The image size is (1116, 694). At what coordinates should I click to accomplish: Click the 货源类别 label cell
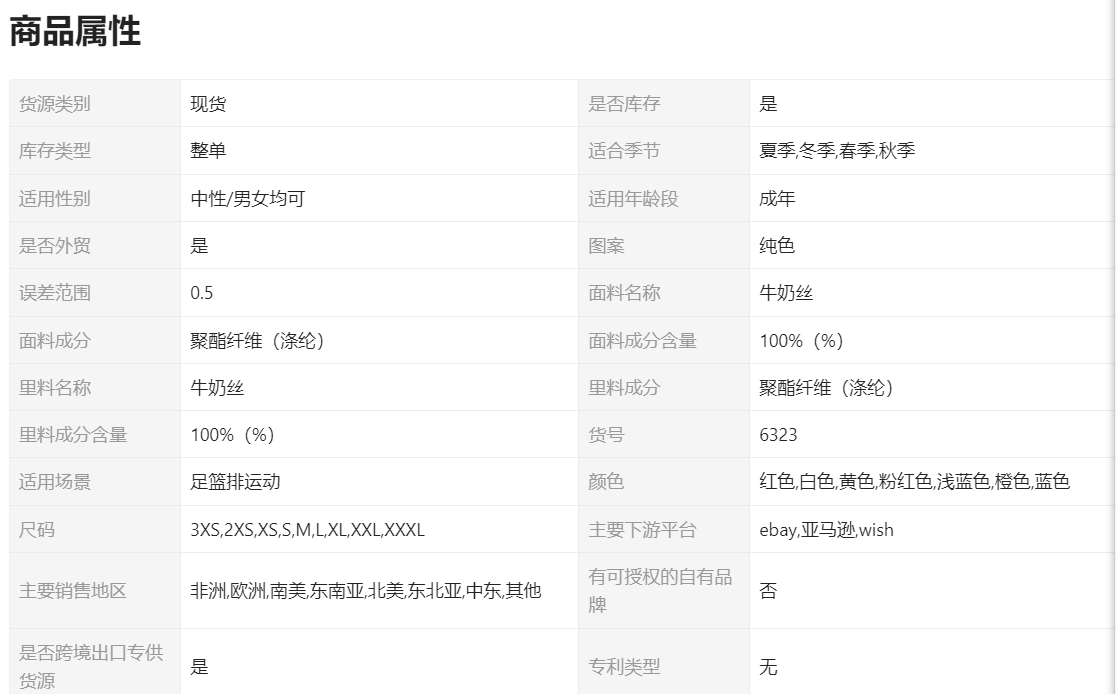(x=55, y=104)
